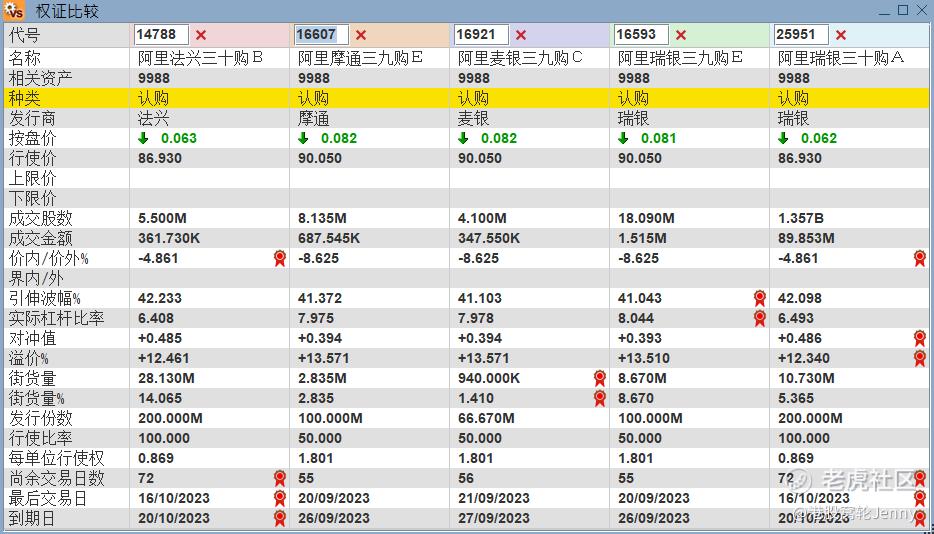Click the implied volatility value 42.233

(160, 298)
